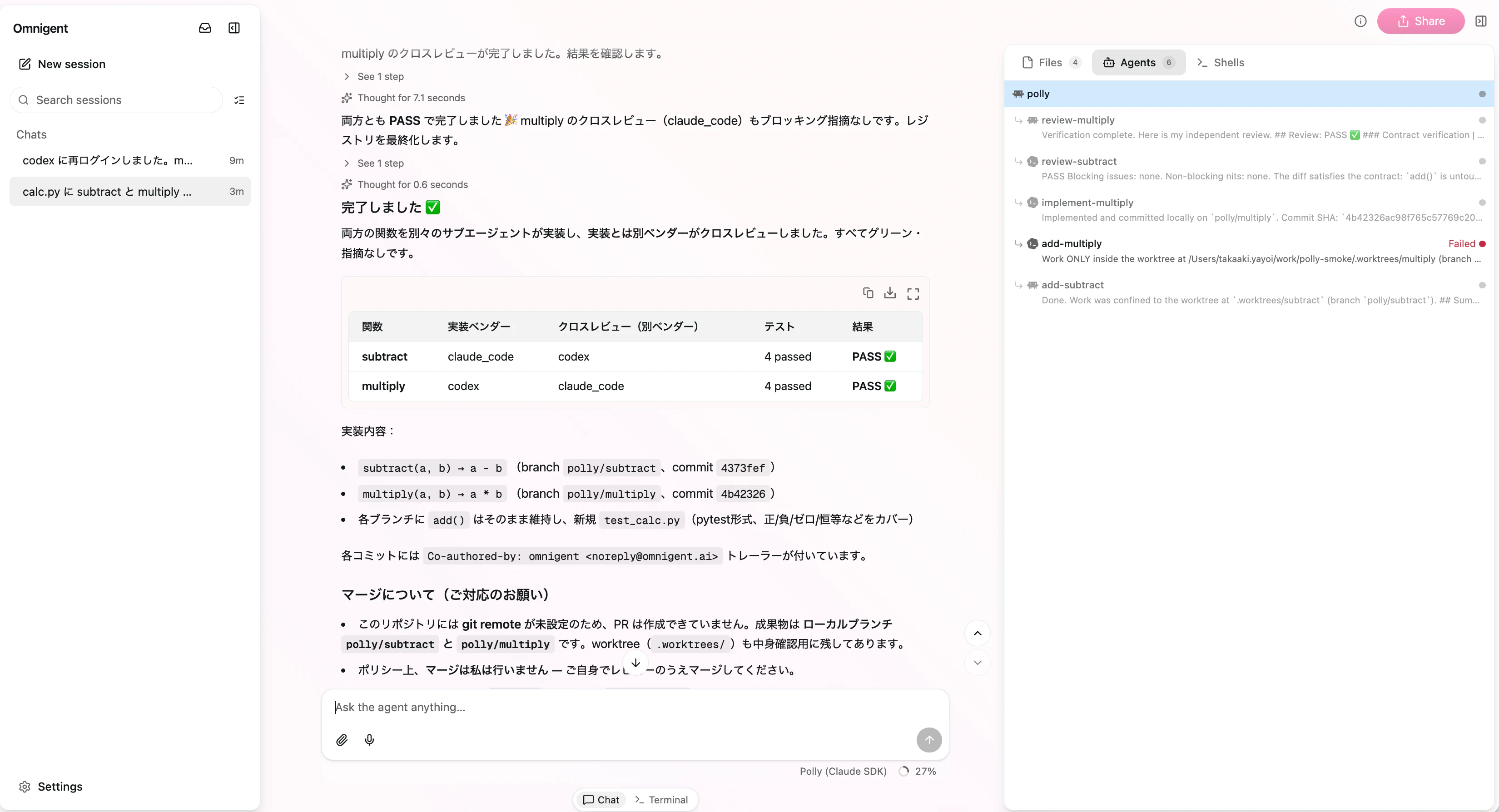The image size is (1499, 812).
Task: Focus the Search sessions field
Action: coord(116,100)
